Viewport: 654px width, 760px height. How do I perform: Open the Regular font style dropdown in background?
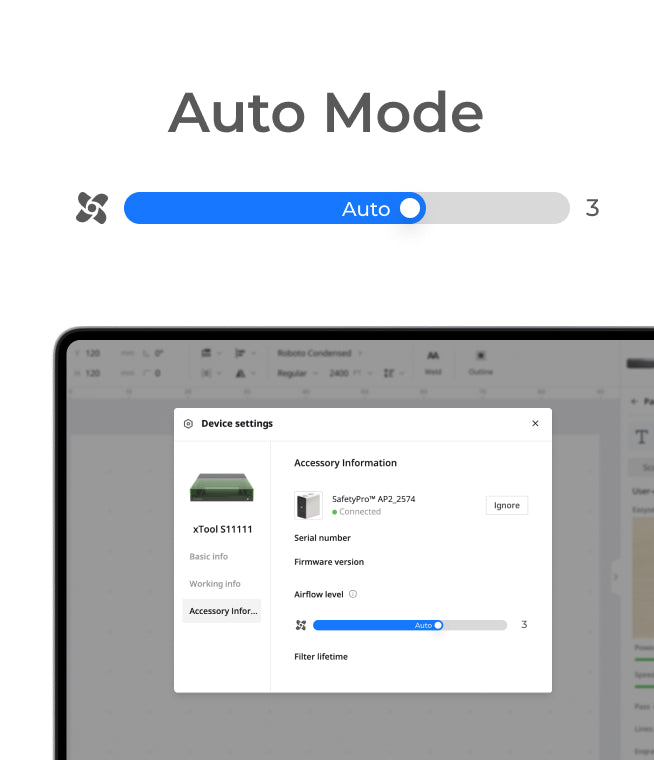[297, 373]
